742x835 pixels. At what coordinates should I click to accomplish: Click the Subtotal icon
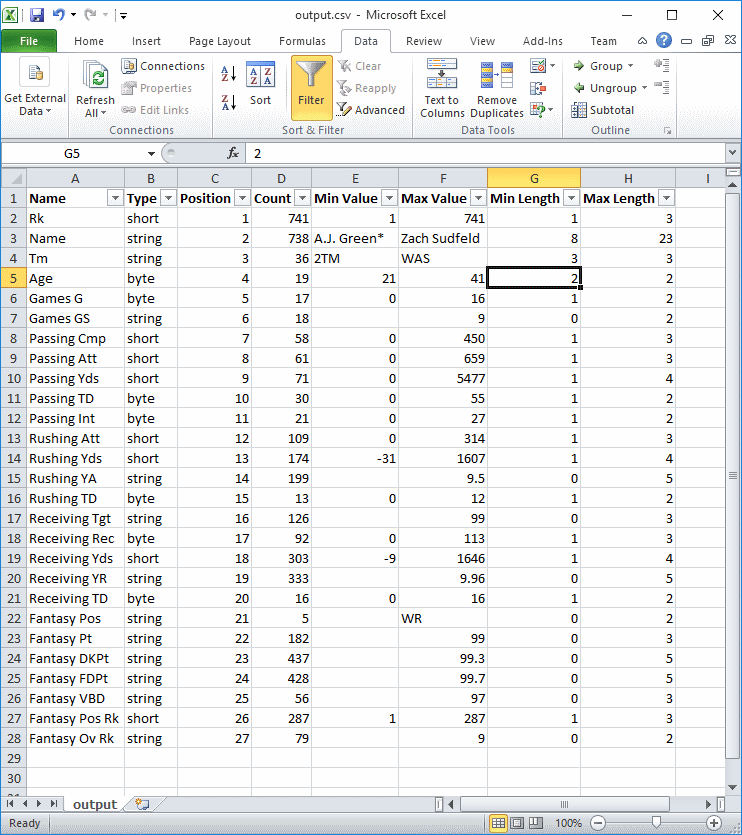(x=578, y=110)
